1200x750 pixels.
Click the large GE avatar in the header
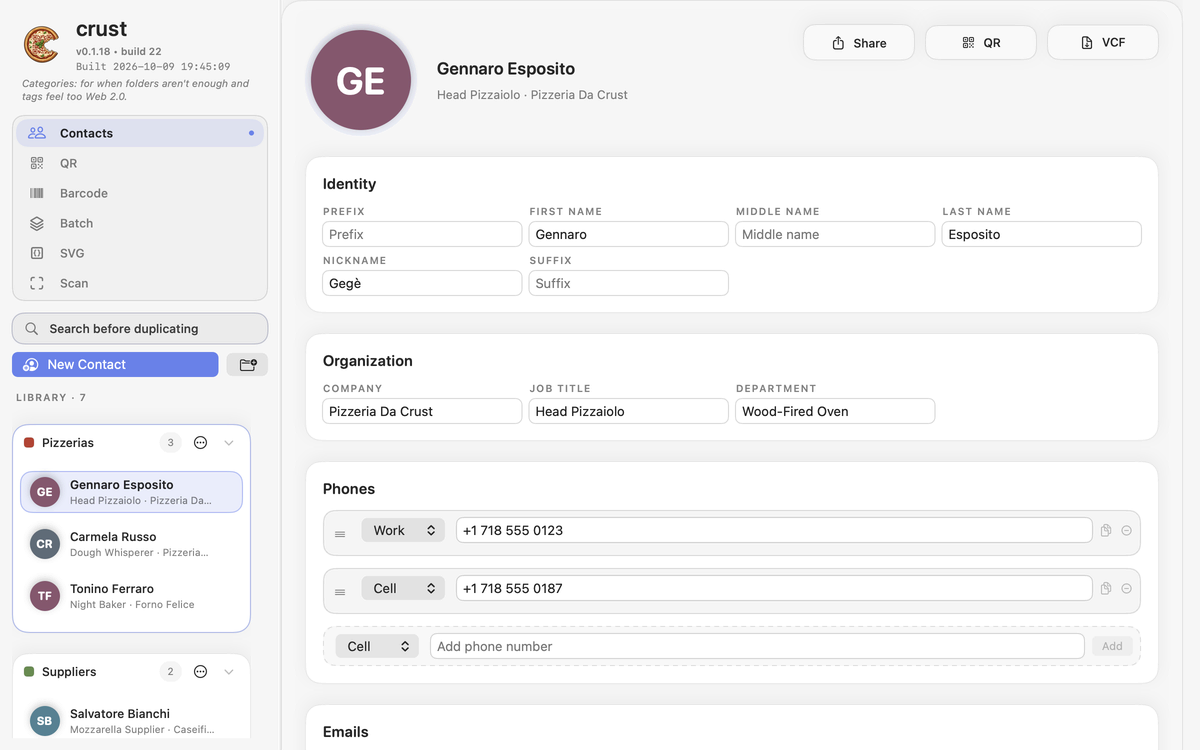[x=361, y=81]
